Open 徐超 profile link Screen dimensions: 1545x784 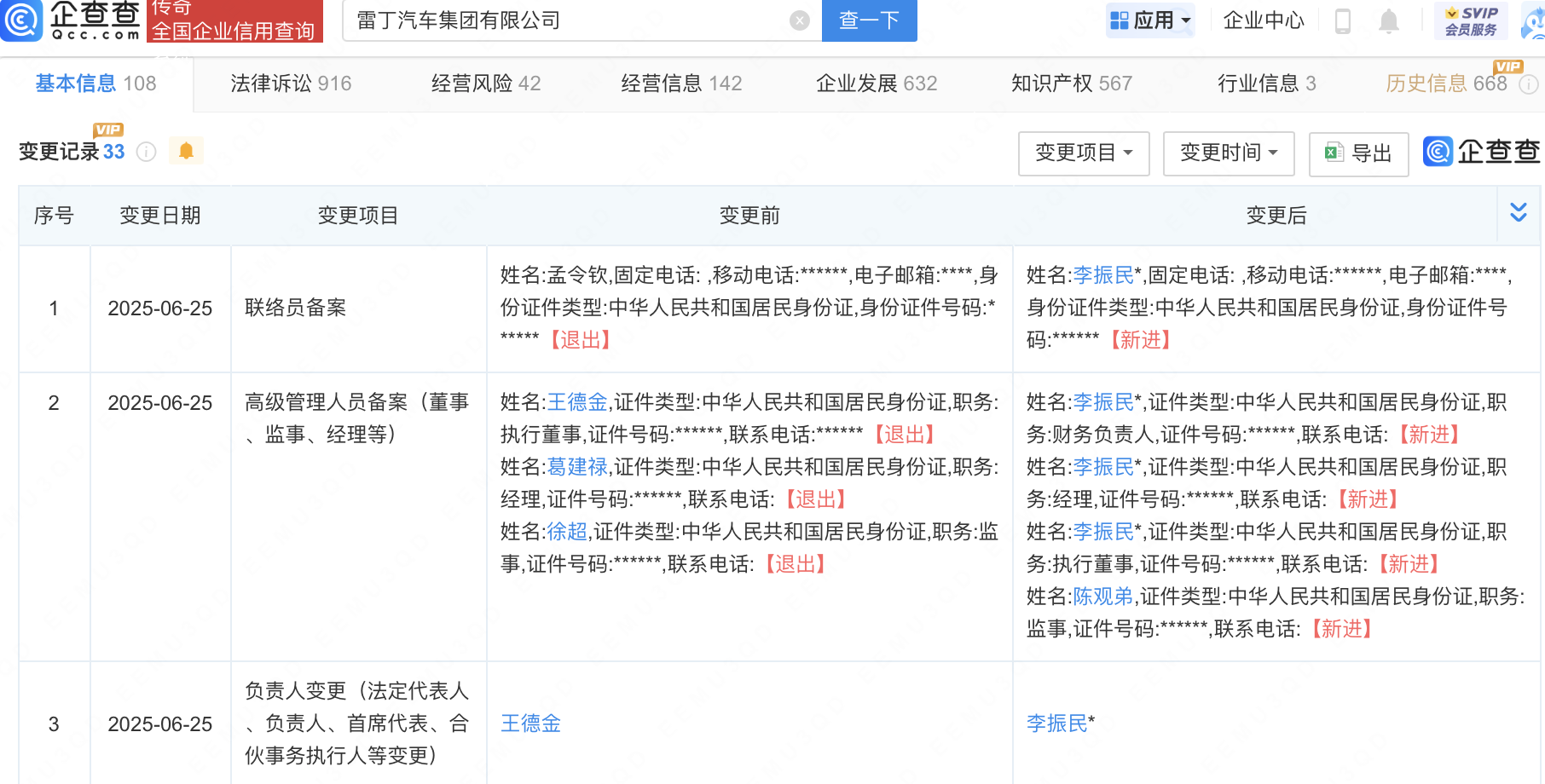click(x=567, y=532)
